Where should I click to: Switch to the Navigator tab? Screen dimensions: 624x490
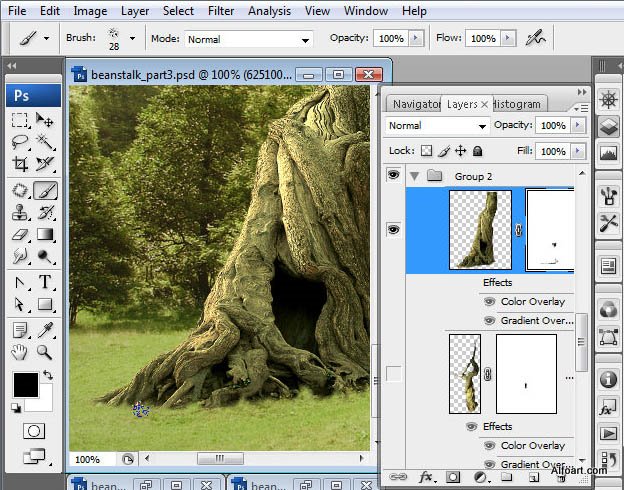click(415, 104)
